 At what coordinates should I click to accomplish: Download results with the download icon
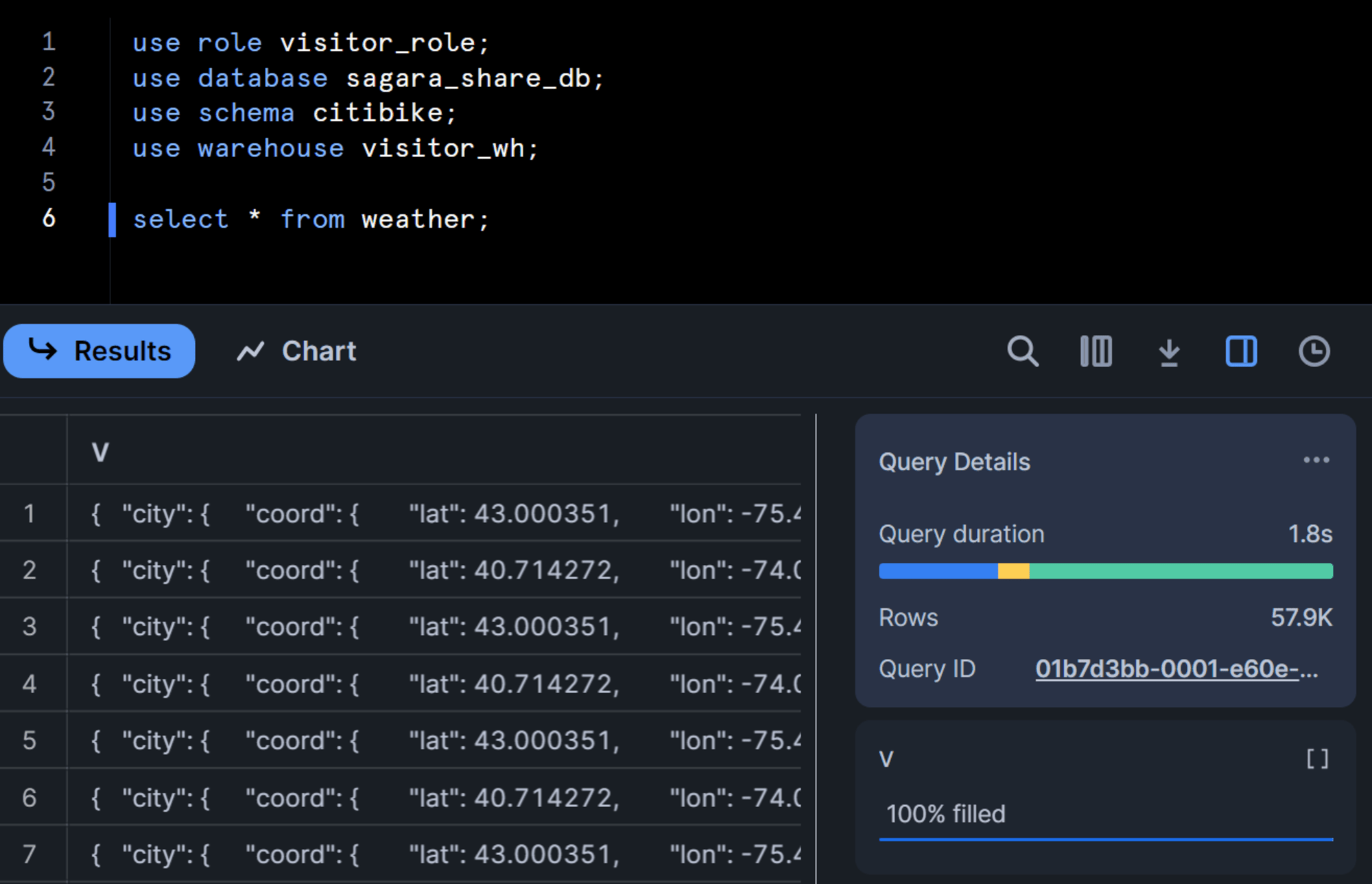pos(1169,352)
